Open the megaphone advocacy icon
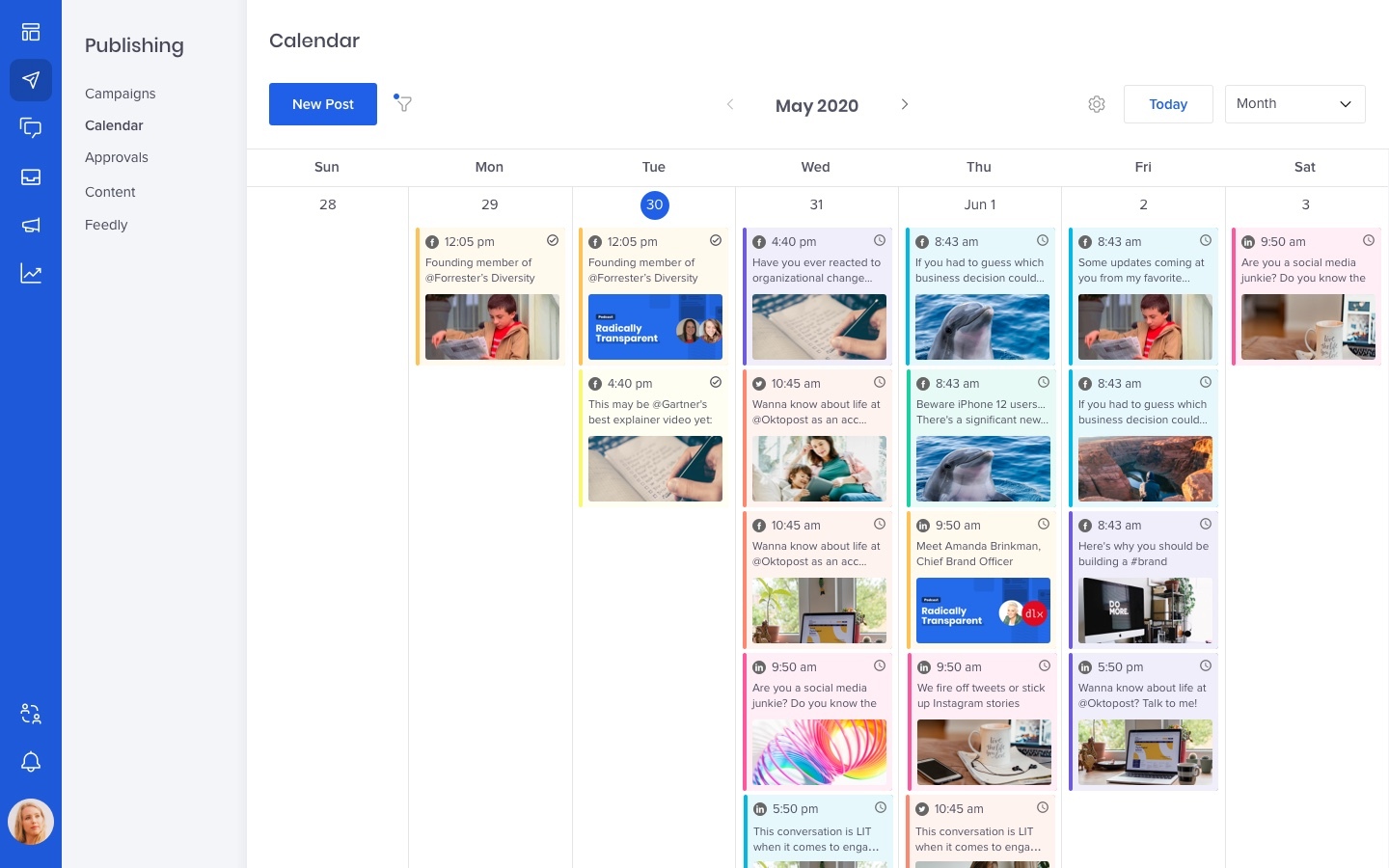This screenshot has height=868, width=1389. click(31, 225)
